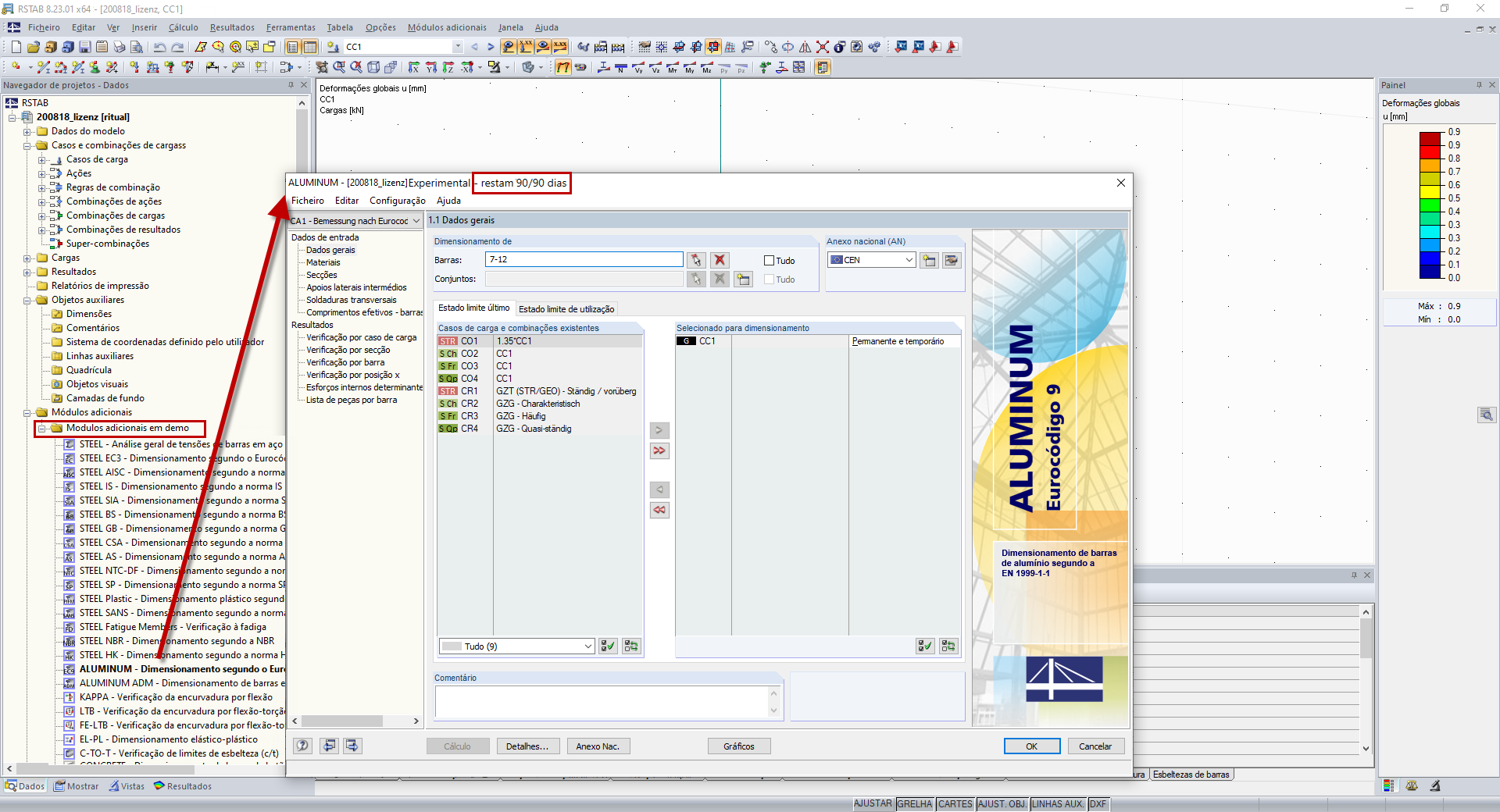The width and height of the screenshot is (1500, 812).
Task: Select Materiais in the dialog navigator tree
Action: point(323,263)
